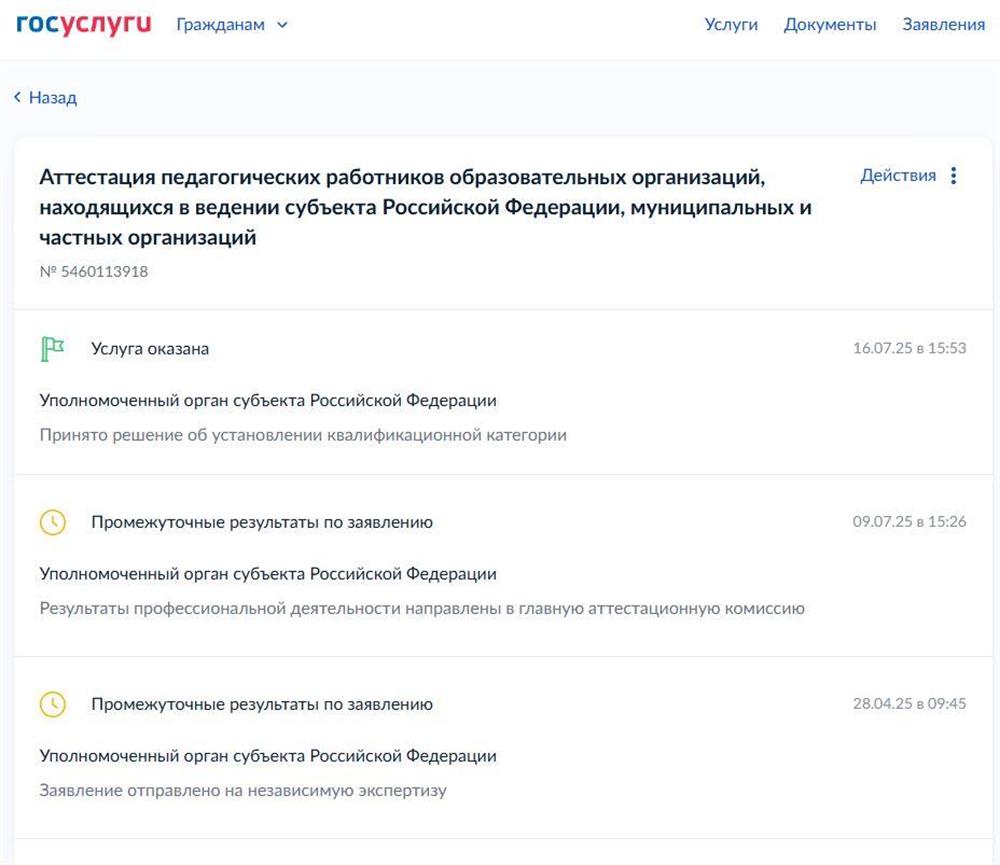The image size is (1000, 865).
Task: Click the timestamp 16.07.25 в 15:53
Action: click(909, 348)
